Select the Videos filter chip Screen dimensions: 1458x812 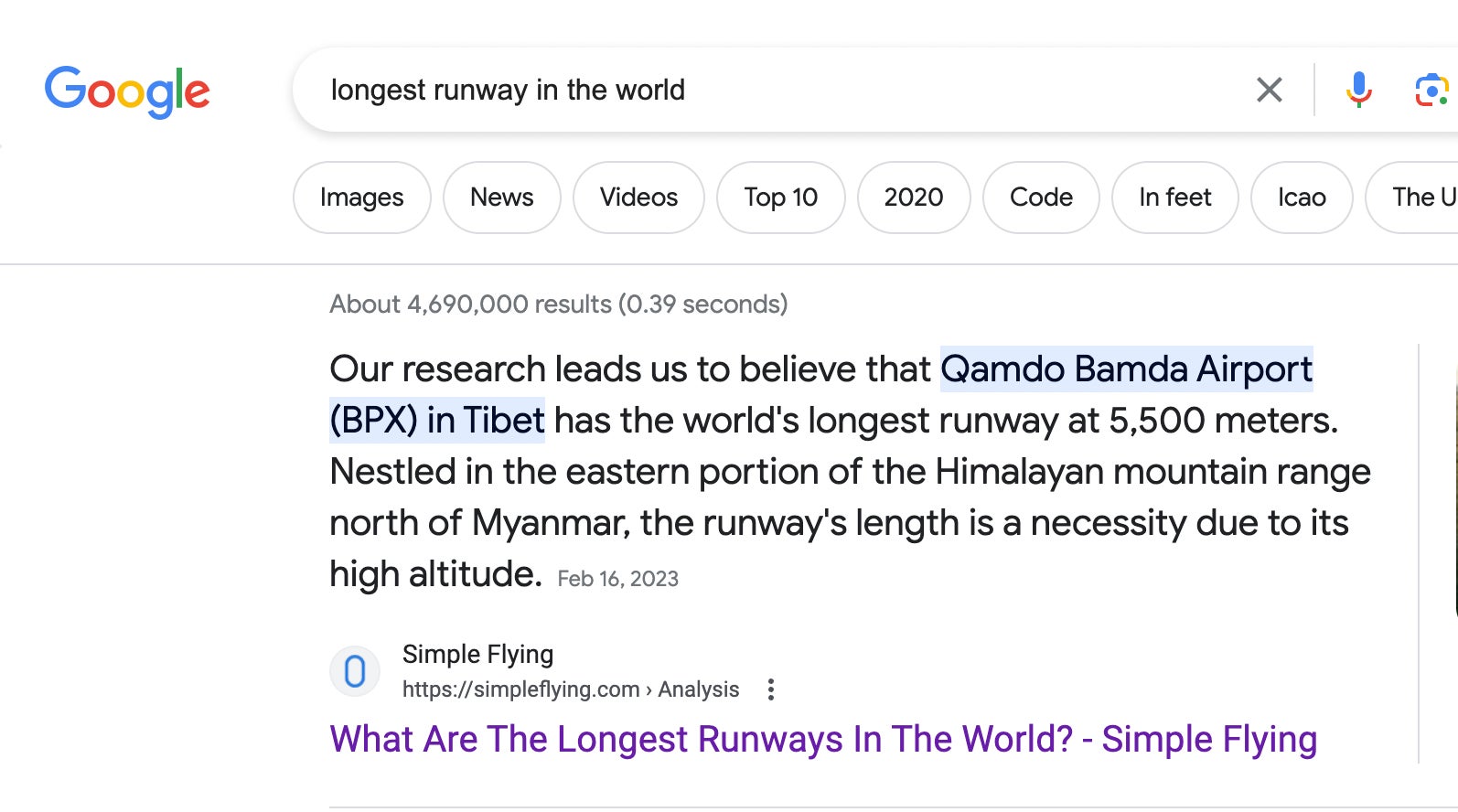pos(638,198)
